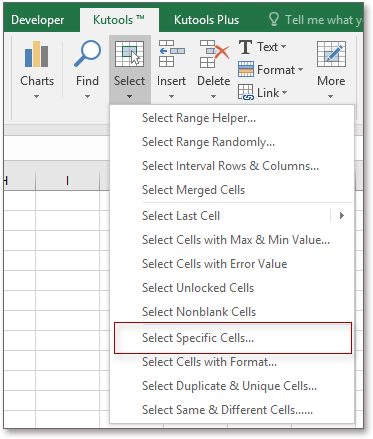The width and height of the screenshot is (373, 439).
Task: Open the Text tools icon
Action: click(x=245, y=47)
